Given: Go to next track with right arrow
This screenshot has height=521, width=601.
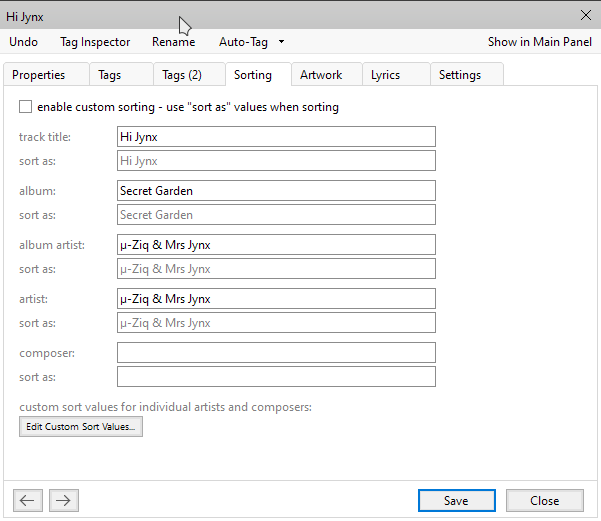Looking at the screenshot, I should coord(63,500).
